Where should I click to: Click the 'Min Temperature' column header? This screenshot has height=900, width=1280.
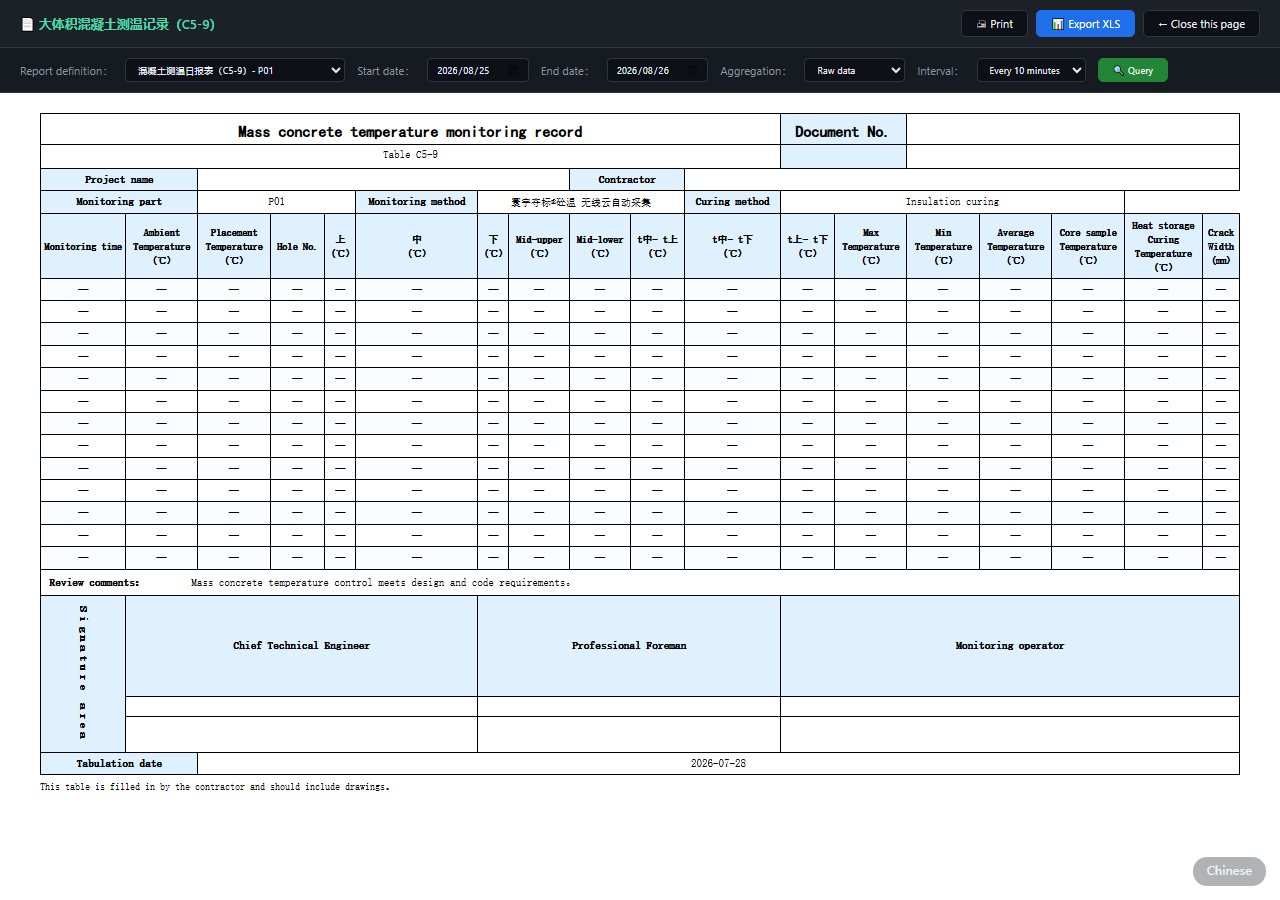click(943, 246)
